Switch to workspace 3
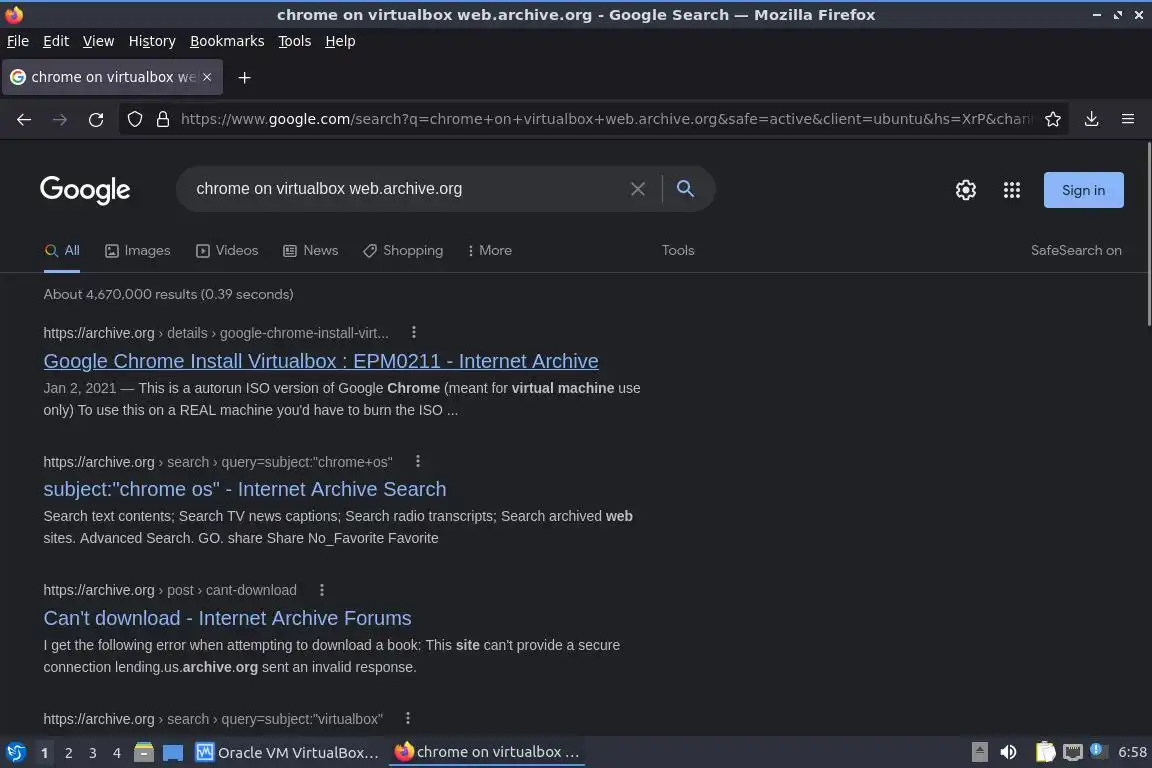1152x768 pixels. coord(93,753)
